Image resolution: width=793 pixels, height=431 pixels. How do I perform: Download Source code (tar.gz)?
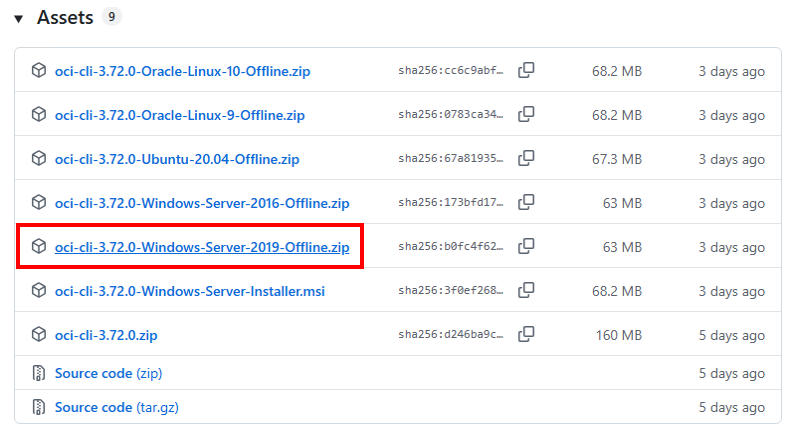116,407
